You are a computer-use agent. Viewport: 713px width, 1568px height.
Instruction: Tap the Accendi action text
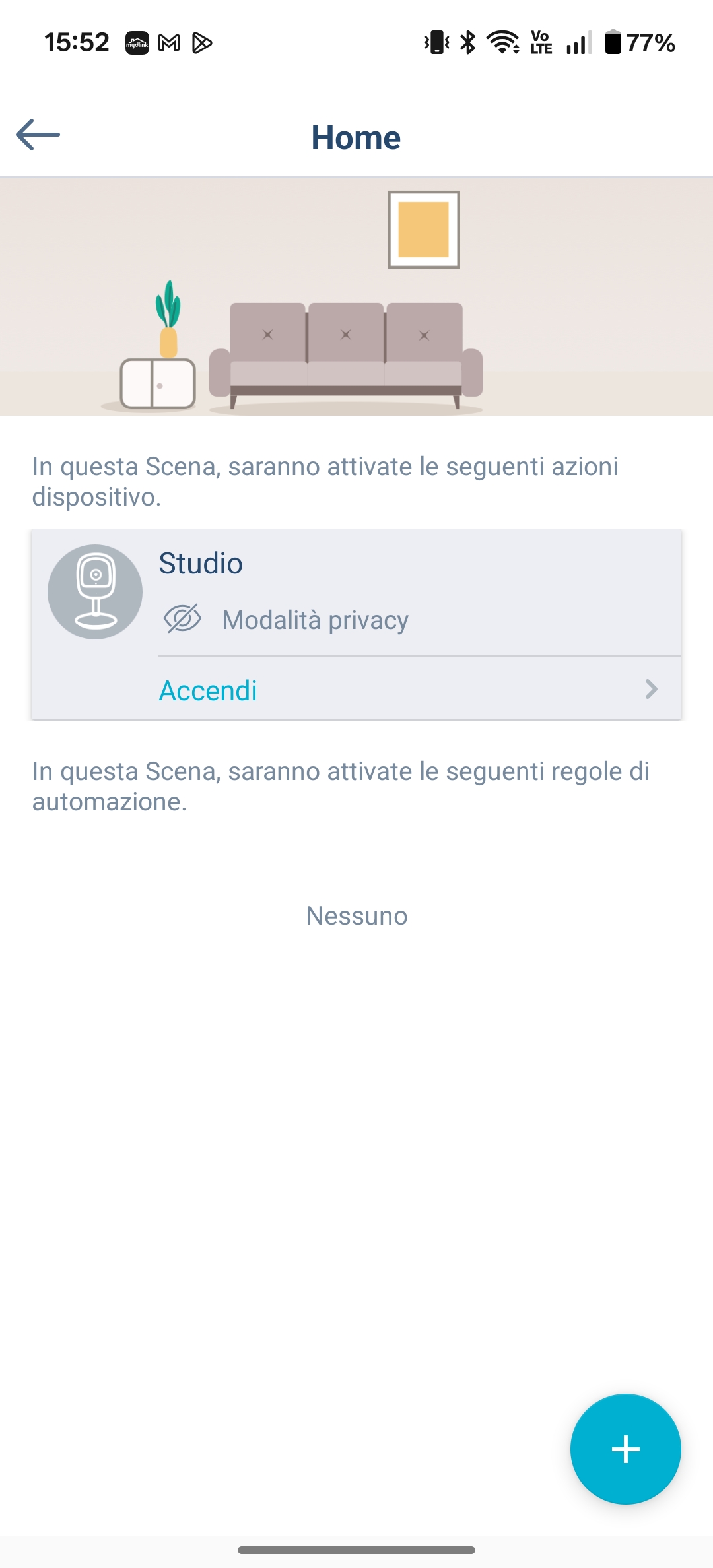click(x=208, y=691)
